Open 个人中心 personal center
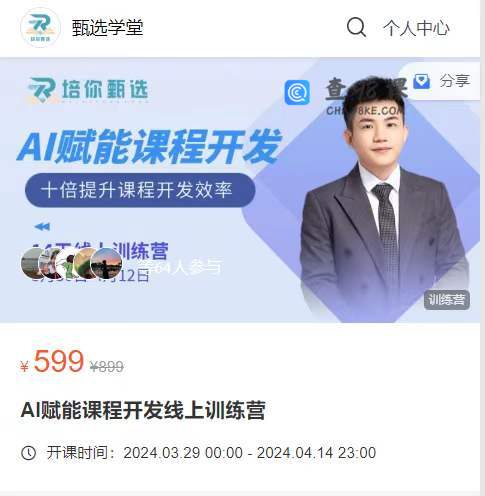The image size is (485, 496). click(x=416, y=28)
